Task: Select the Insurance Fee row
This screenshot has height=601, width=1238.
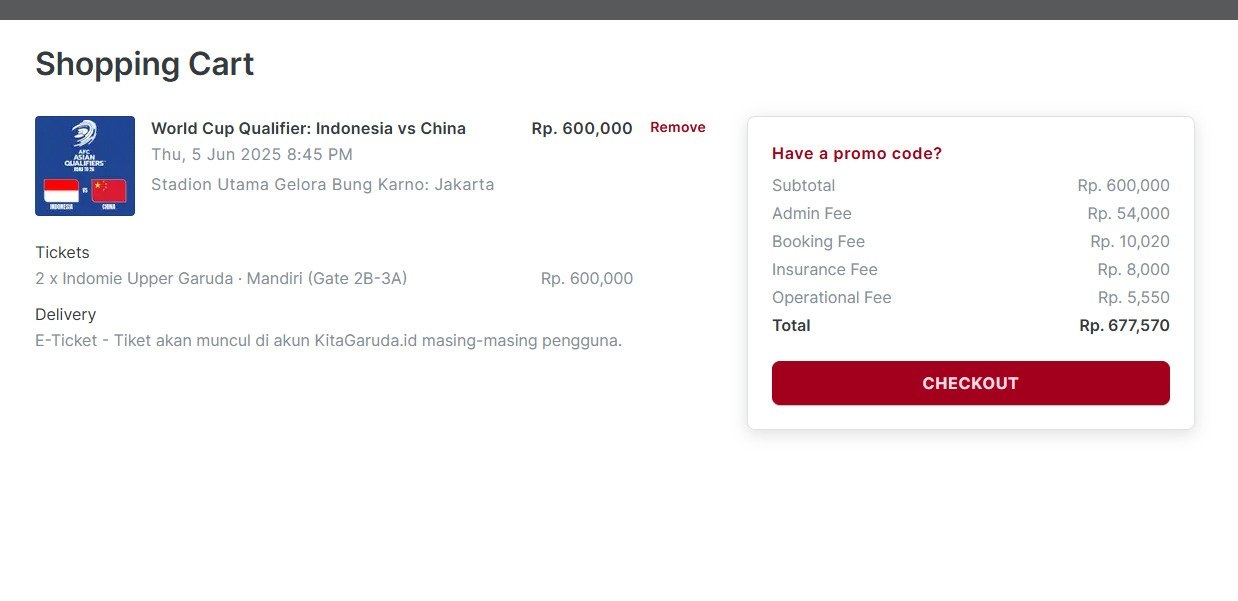Action: (x=825, y=269)
